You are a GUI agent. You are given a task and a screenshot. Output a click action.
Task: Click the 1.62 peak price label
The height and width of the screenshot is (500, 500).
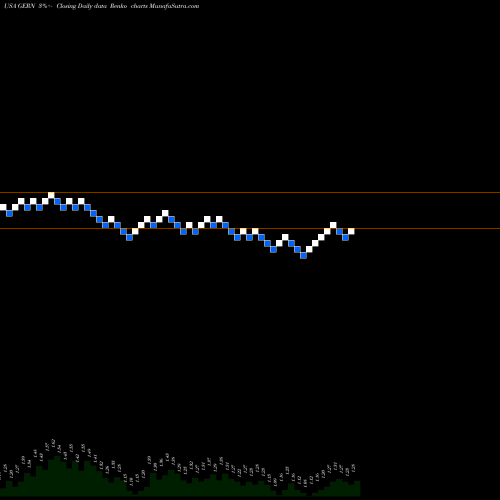click(x=53, y=443)
